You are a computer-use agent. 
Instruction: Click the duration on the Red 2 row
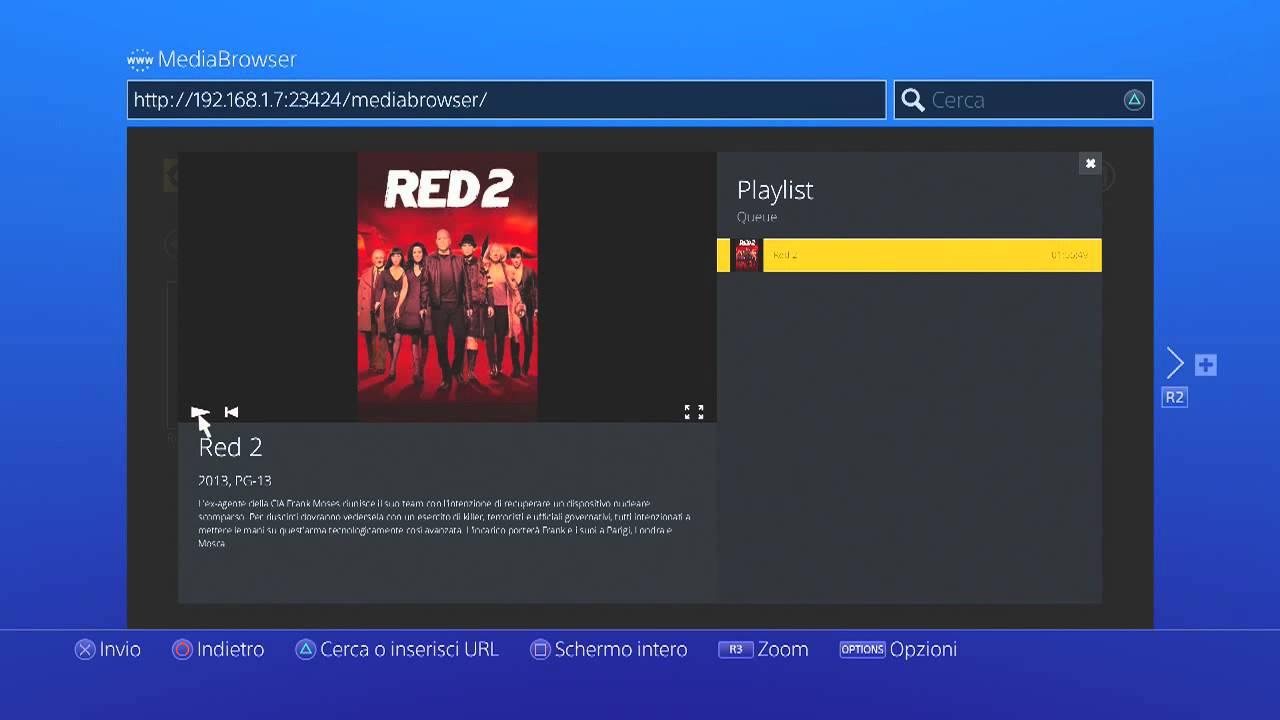pyautogui.click(x=1069, y=256)
